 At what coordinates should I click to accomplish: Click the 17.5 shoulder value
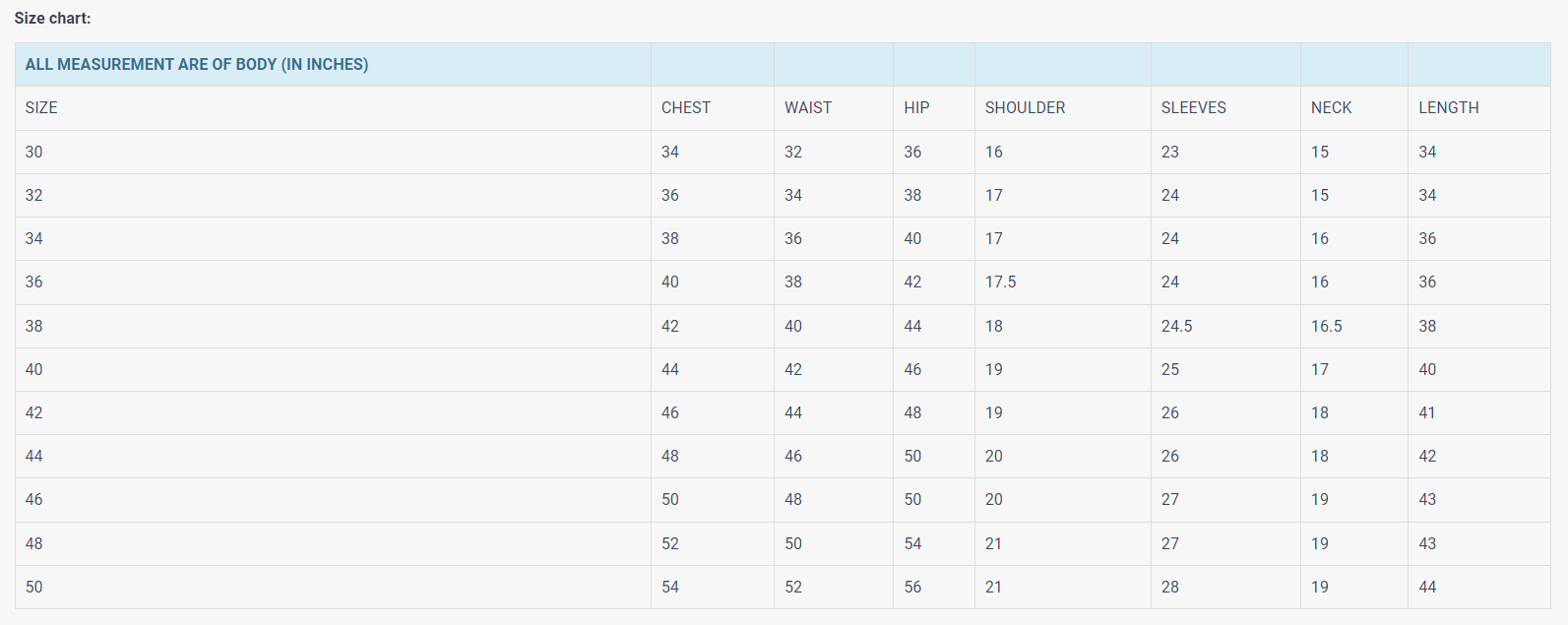pyautogui.click(x=1000, y=282)
